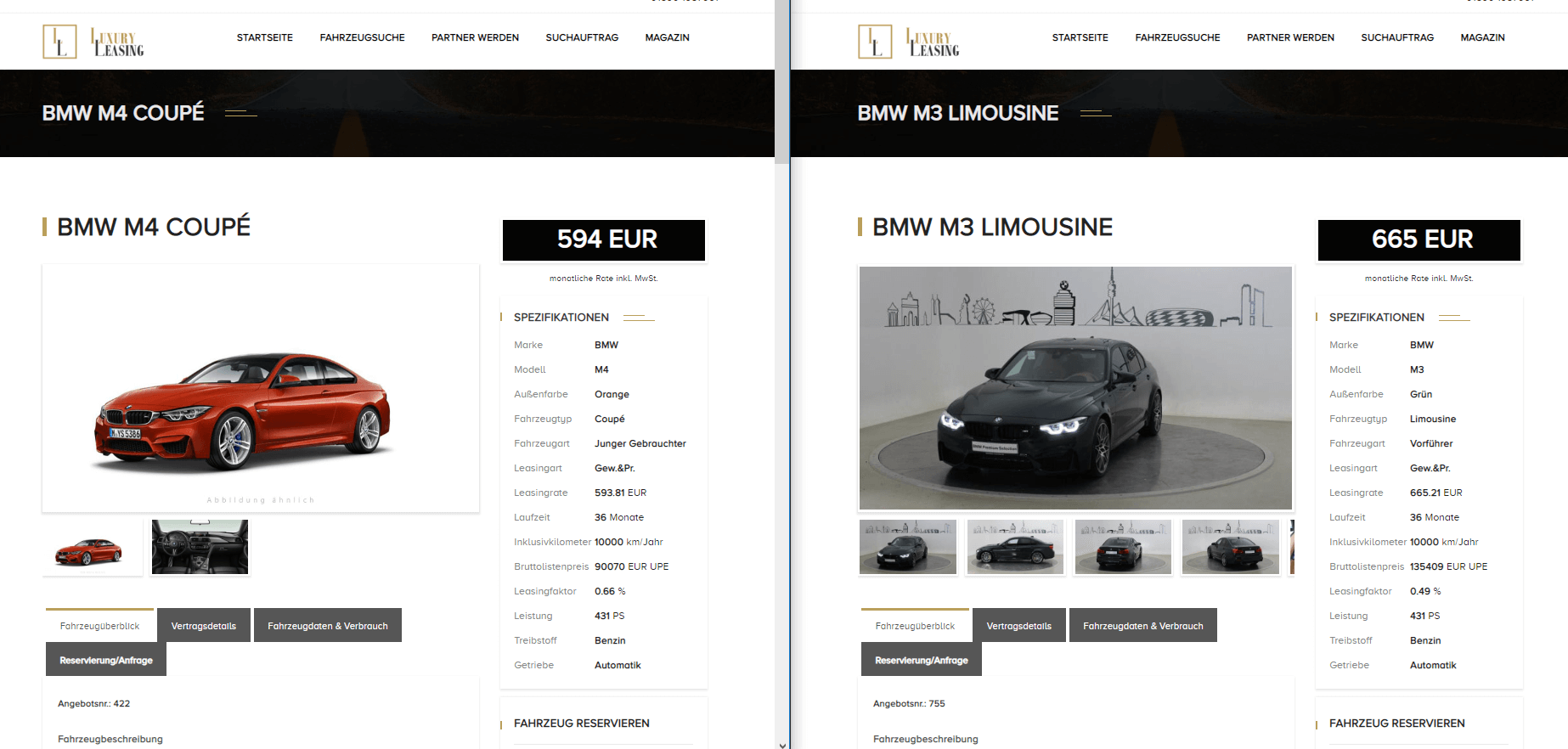
Task: Click Außenfarbe value Grün
Action: [1421, 394]
